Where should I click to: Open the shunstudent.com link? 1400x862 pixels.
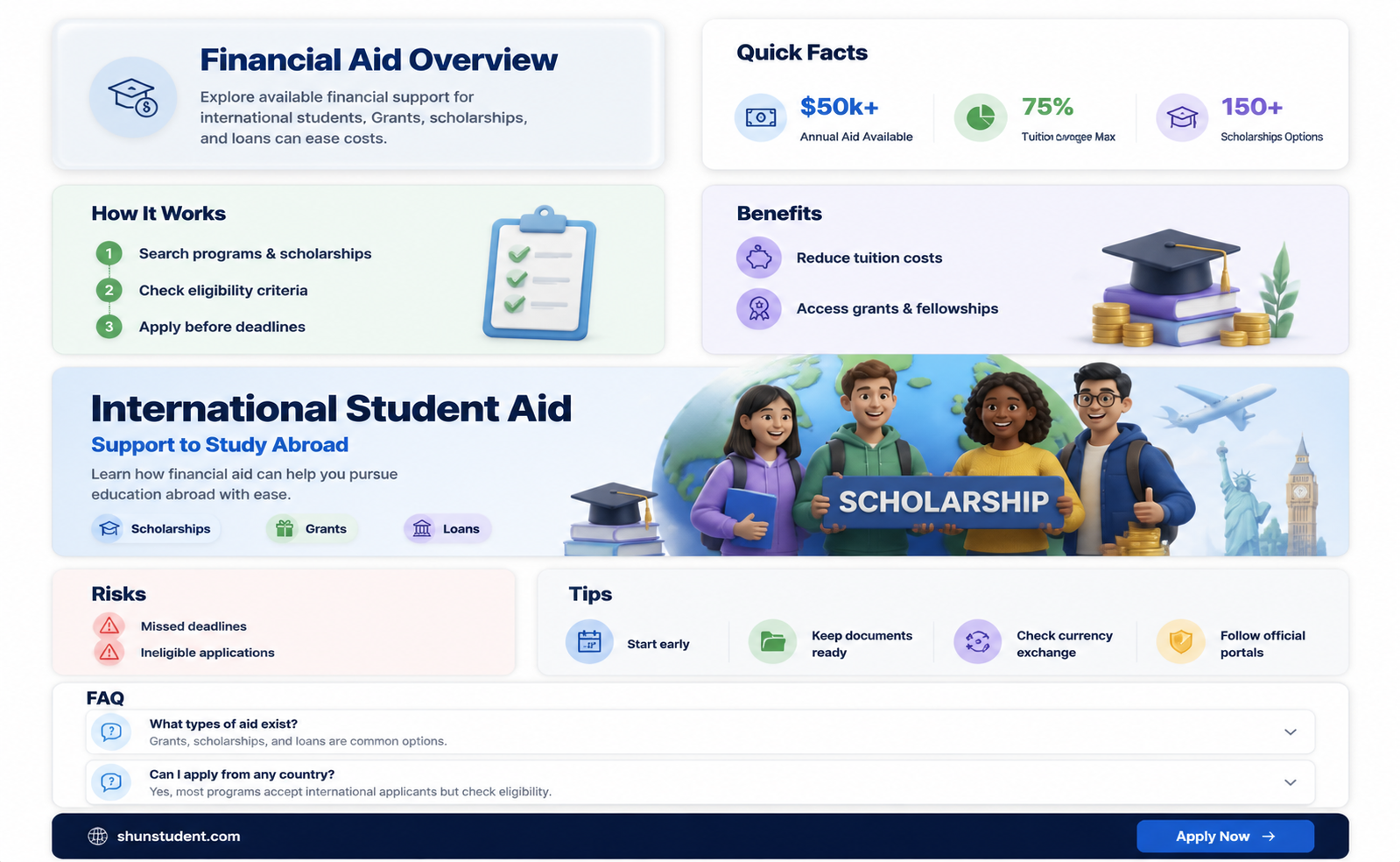tap(179, 837)
